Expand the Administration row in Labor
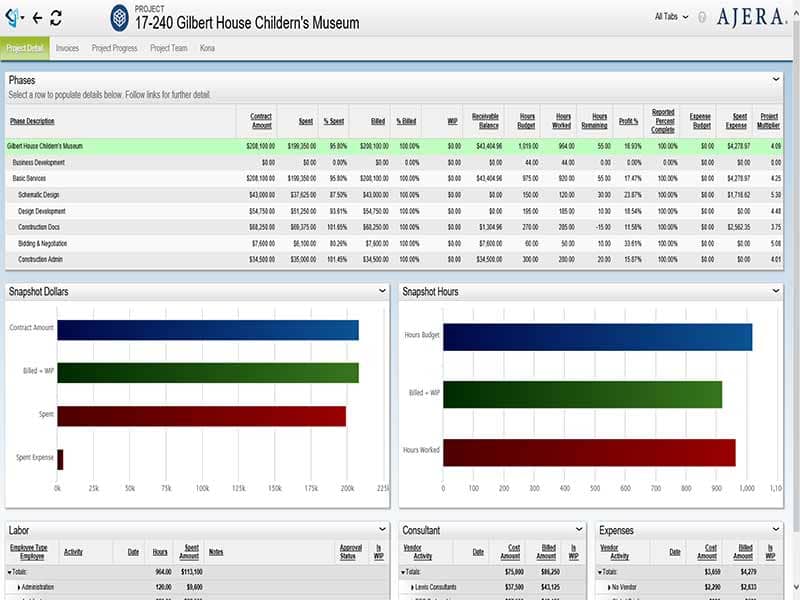 point(19,587)
